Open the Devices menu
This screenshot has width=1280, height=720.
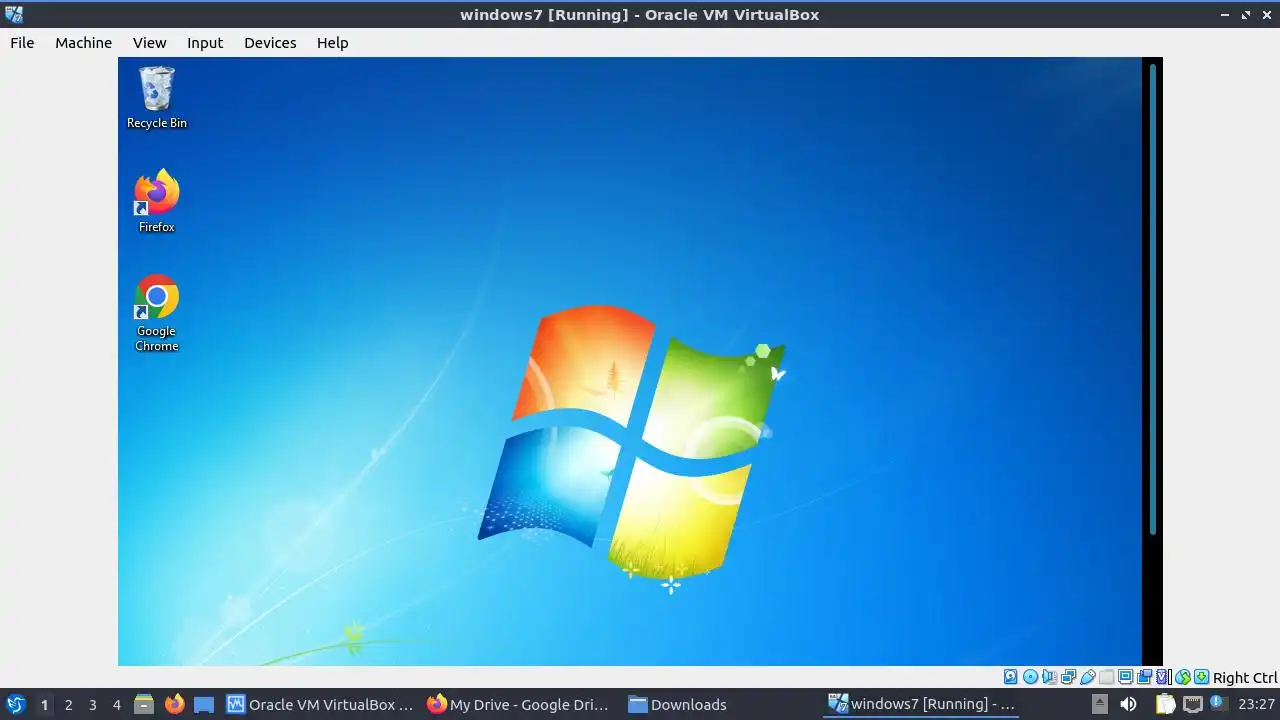tap(270, 43)
